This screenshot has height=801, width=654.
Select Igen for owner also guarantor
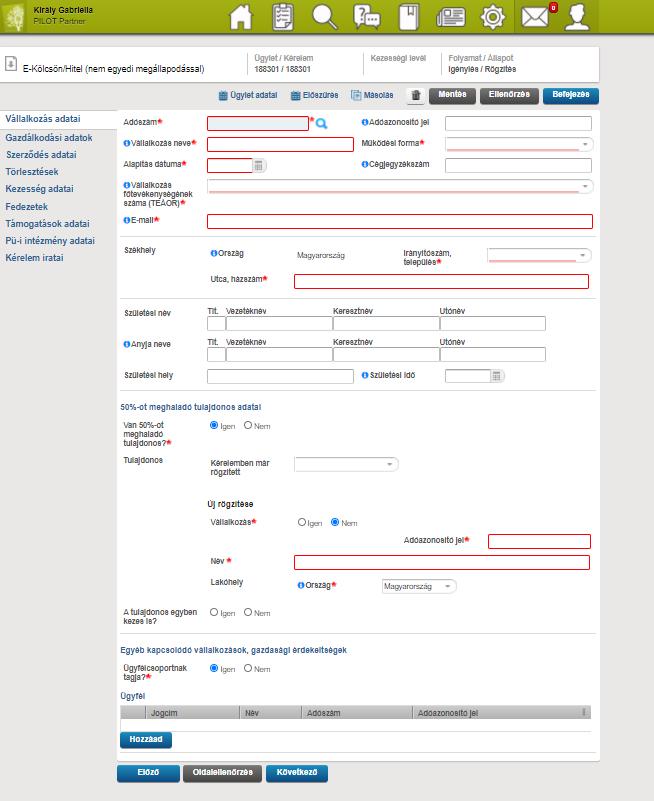(x=214, y=612)
